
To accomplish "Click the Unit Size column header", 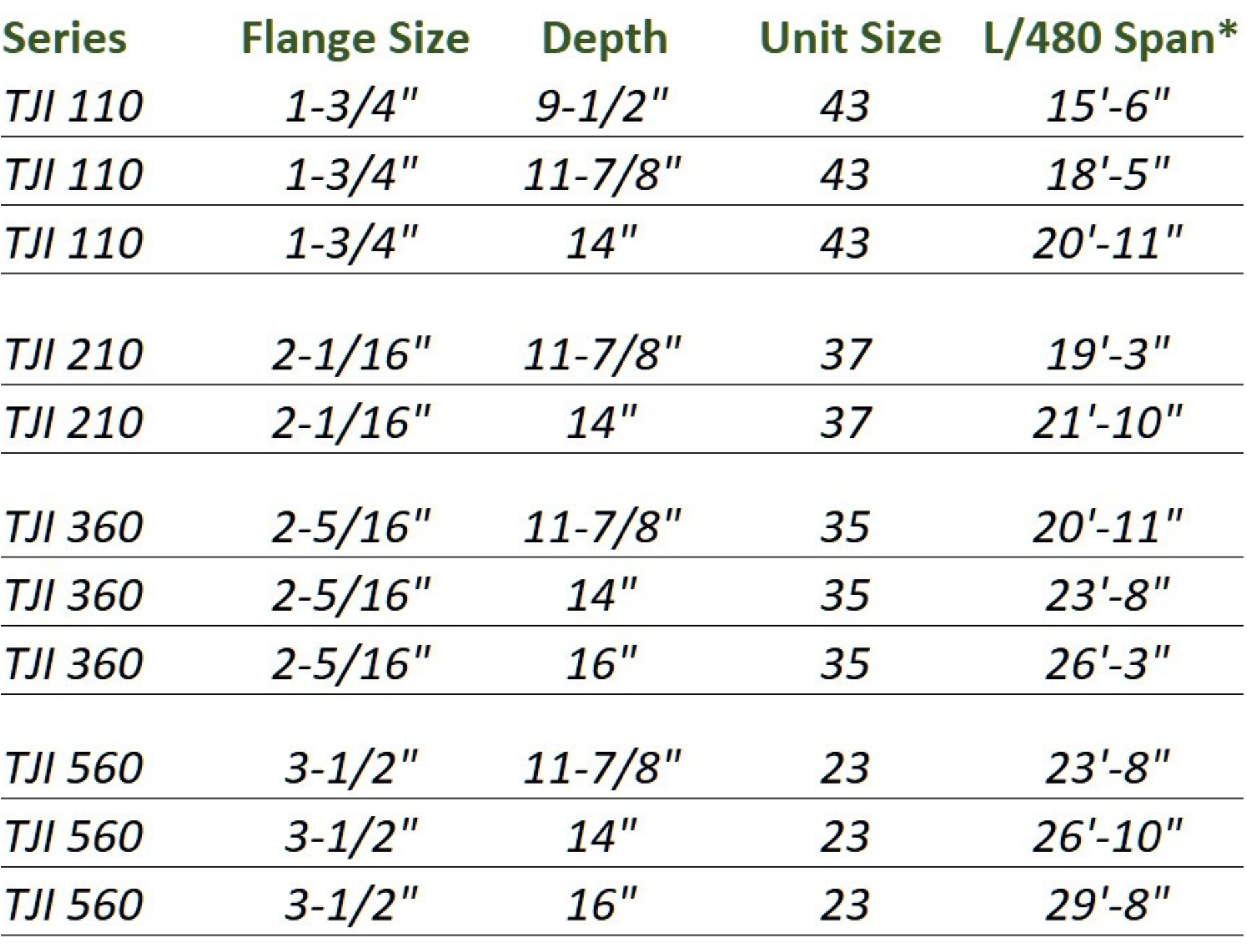I will [x=850, y=37].
